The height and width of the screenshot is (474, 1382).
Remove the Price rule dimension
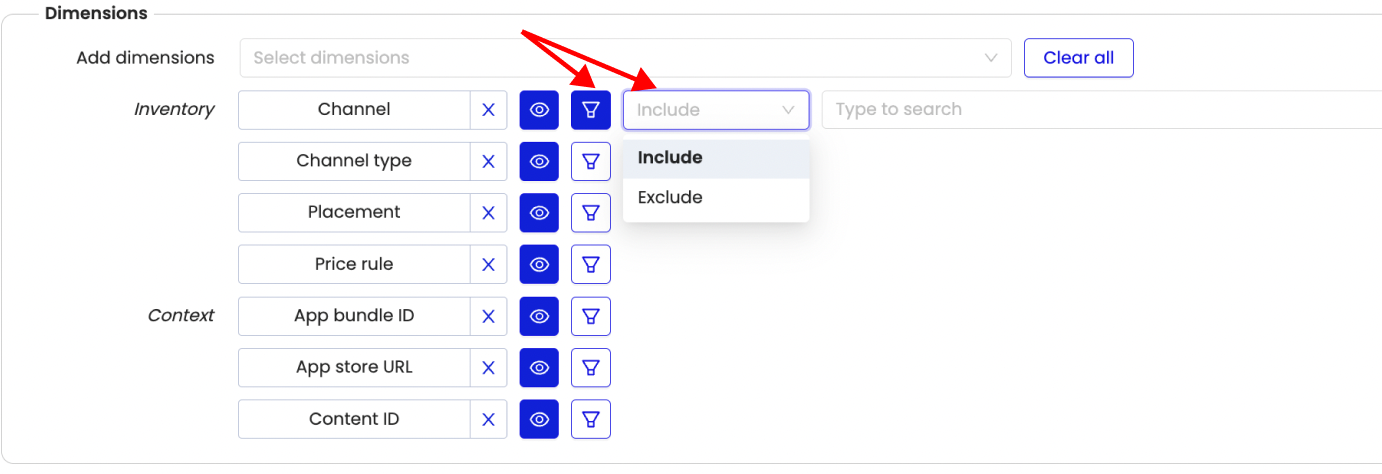(x=488, y=264)
